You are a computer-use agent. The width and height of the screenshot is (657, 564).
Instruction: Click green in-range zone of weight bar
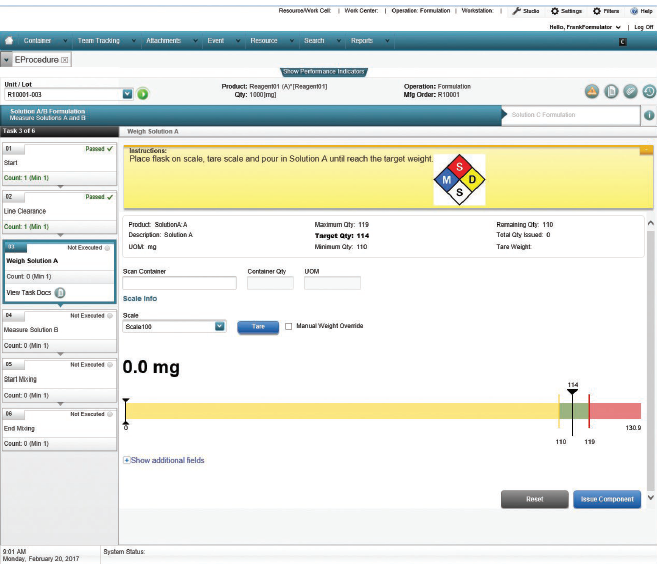574,411
